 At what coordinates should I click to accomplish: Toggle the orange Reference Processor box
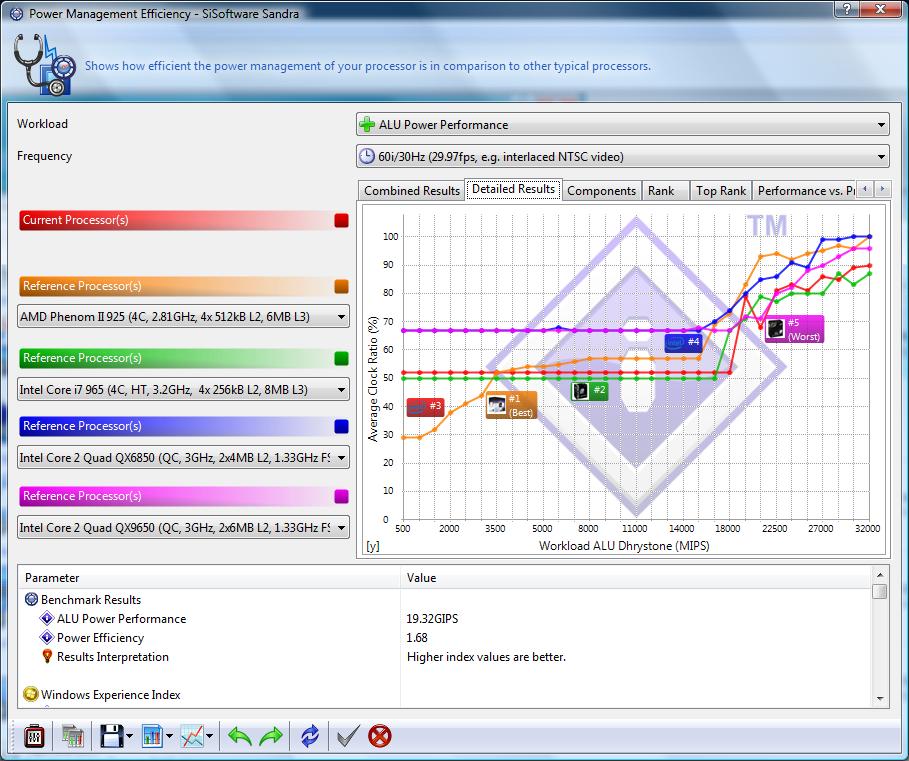[x=342, y=286]
